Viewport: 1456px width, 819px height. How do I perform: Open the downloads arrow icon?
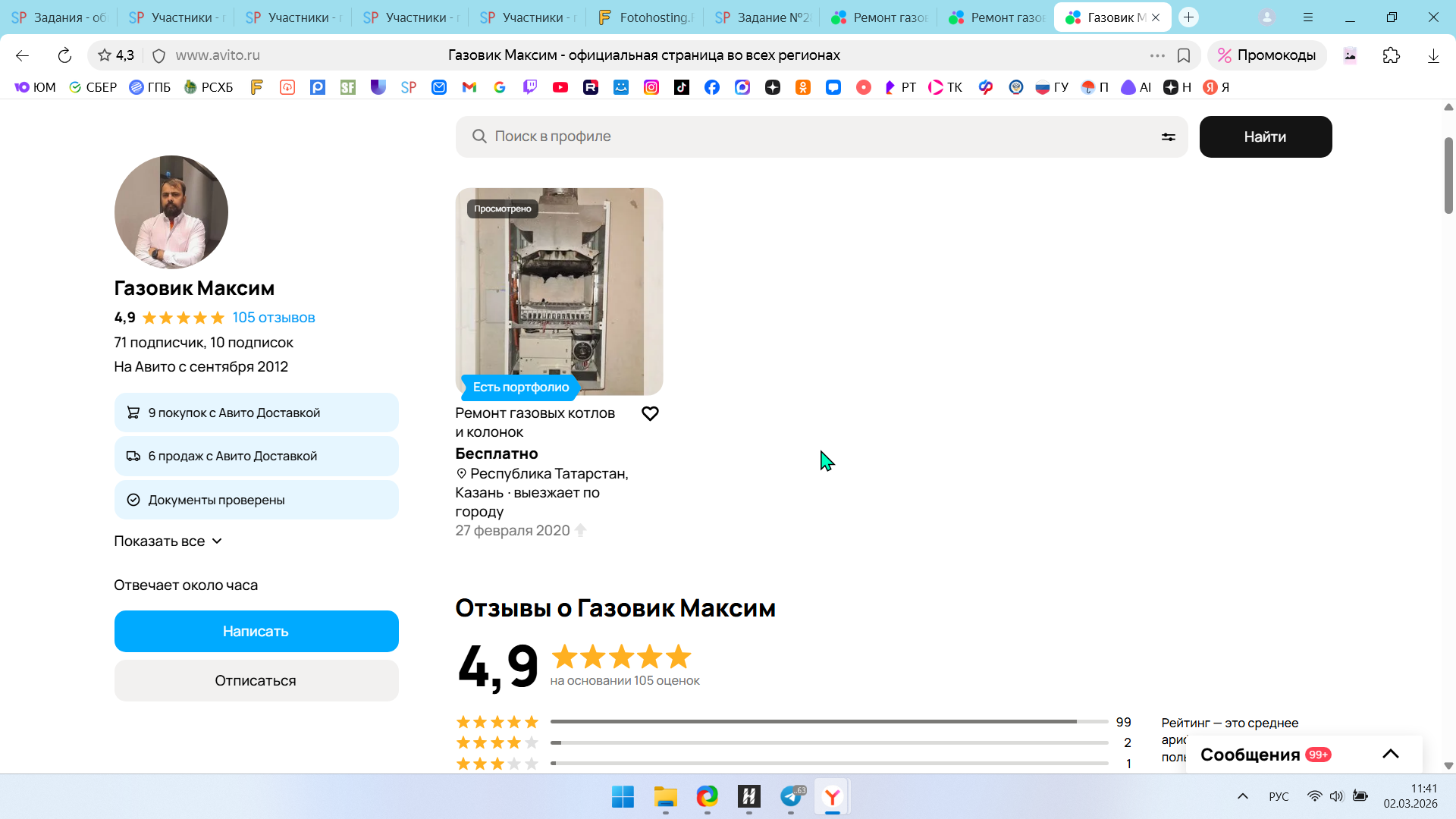pos(1432,55)
